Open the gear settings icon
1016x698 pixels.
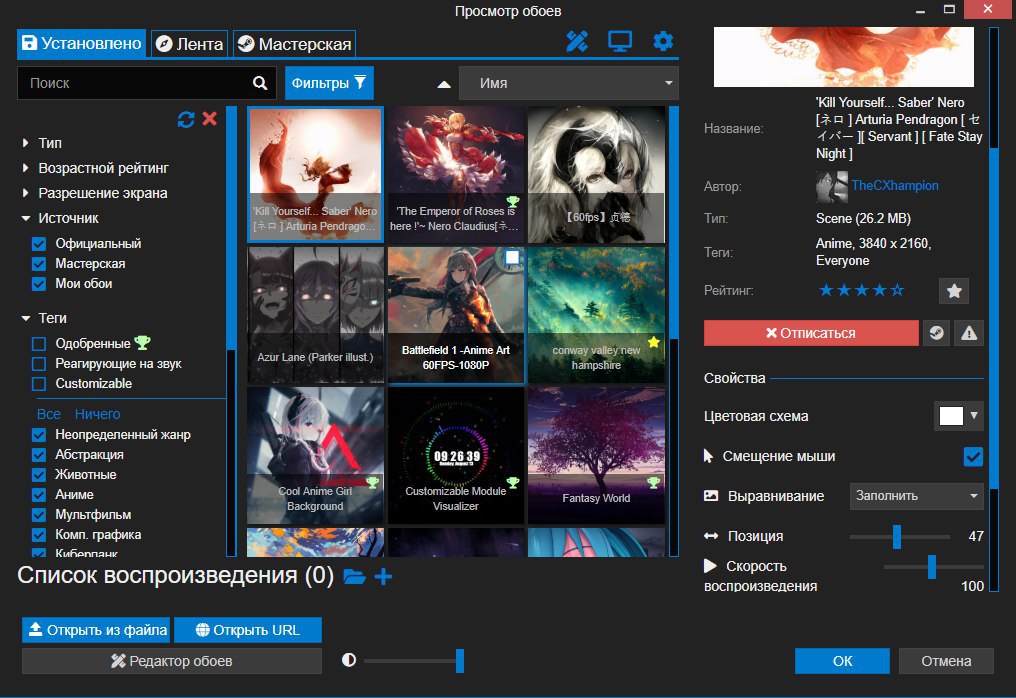663,41
